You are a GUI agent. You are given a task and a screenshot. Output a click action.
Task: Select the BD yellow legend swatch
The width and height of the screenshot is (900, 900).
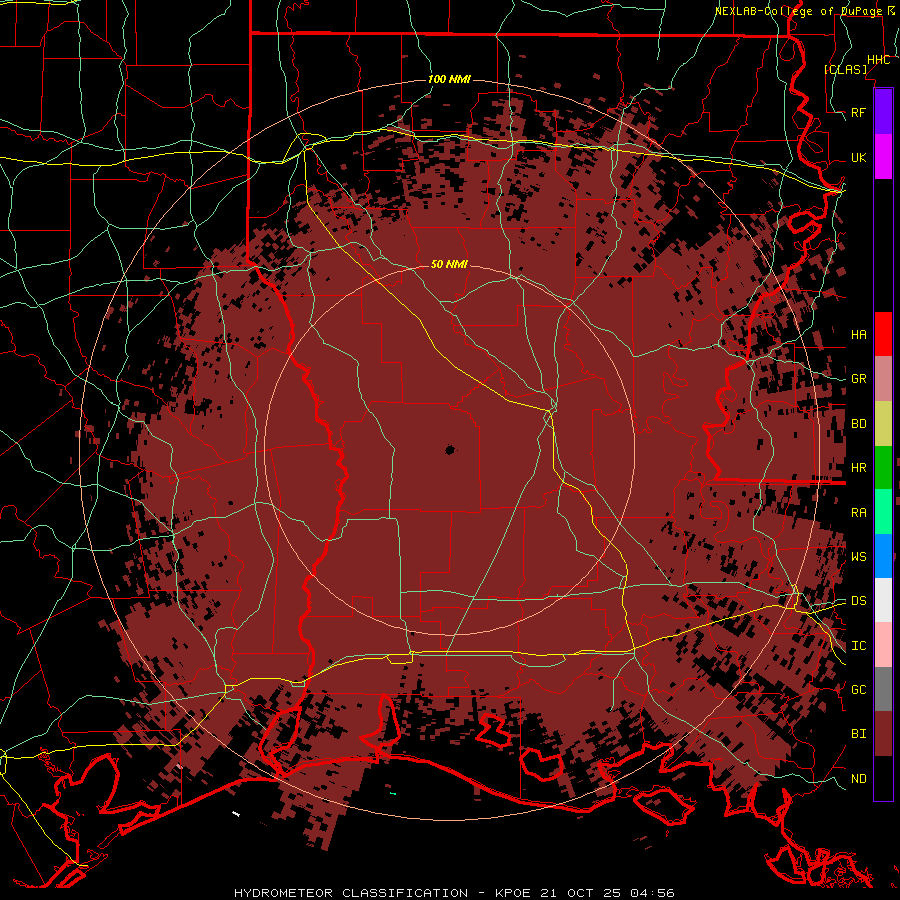click(x=883, y=423)
